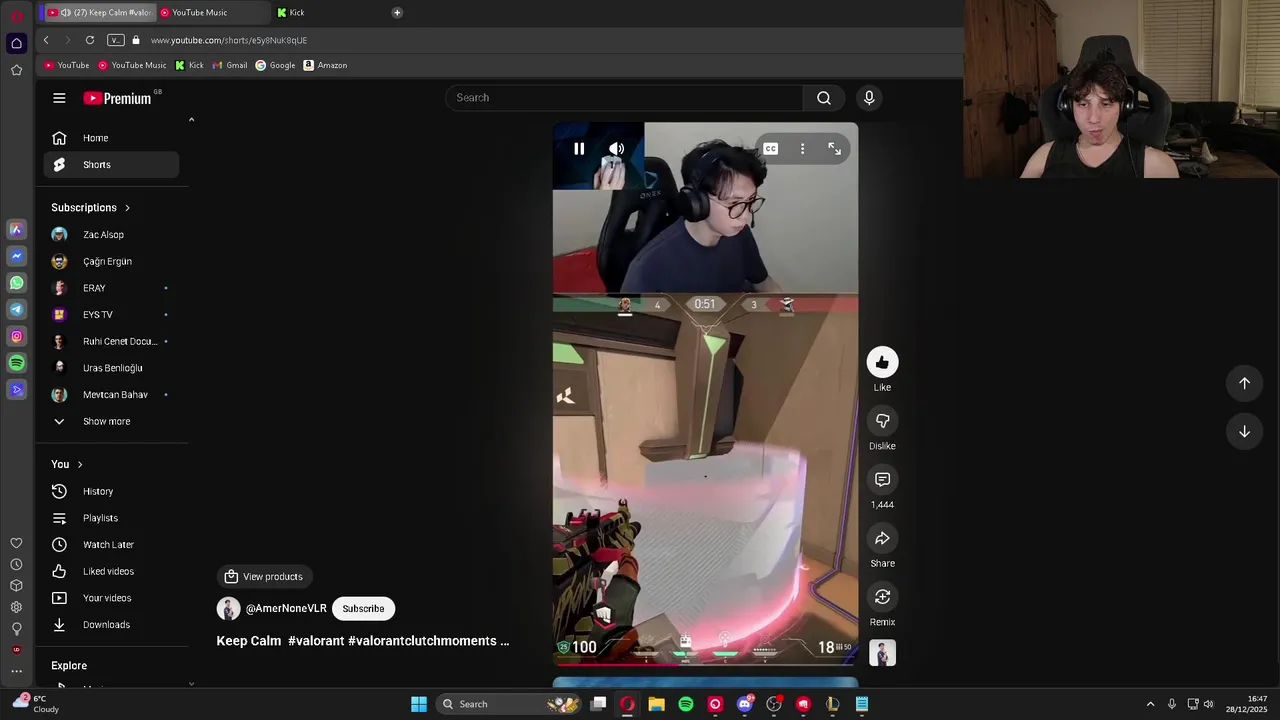Open Your videos
The height and width of the screenshot is (720, 1280).
tap(111, 598)
